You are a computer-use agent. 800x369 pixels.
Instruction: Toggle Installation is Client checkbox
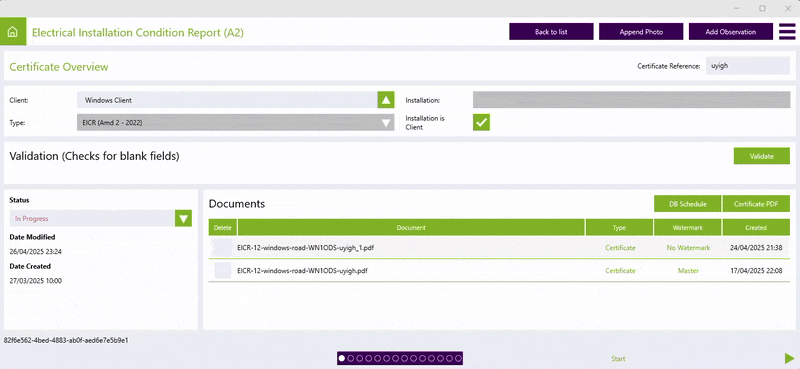coord(481,122)
